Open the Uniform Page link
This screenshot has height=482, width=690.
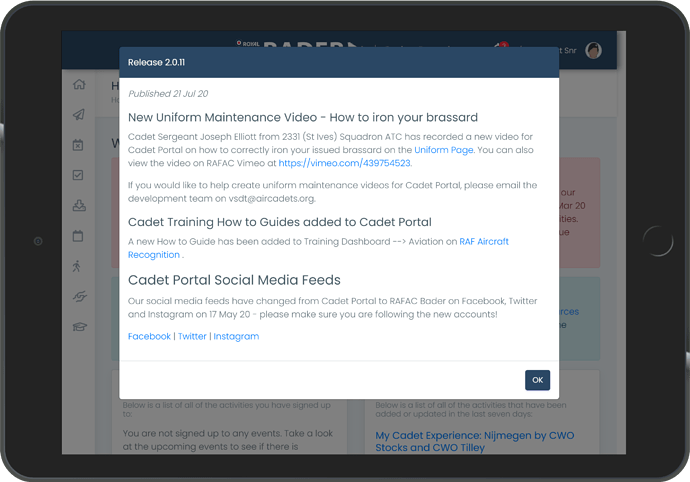[x=444, y=150]
